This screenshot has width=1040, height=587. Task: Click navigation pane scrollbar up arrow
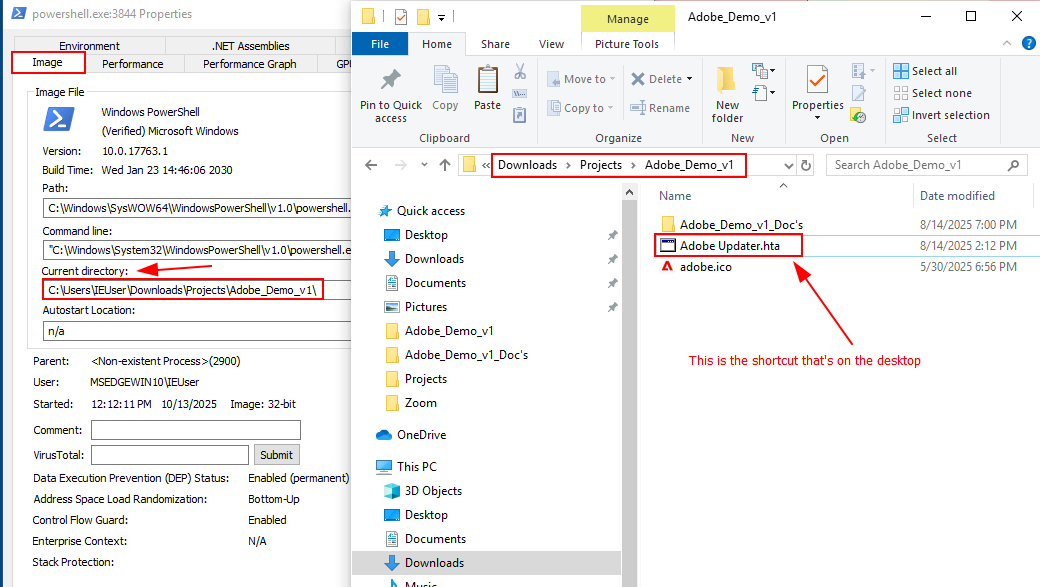tap(629, 192)
